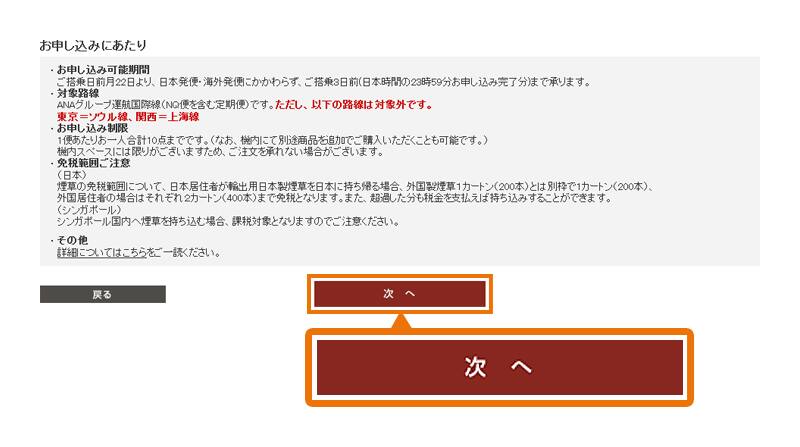Click the 免税範囲ご注意 bullet heading
Screen dimensions: 800x447
click(93, 163)
